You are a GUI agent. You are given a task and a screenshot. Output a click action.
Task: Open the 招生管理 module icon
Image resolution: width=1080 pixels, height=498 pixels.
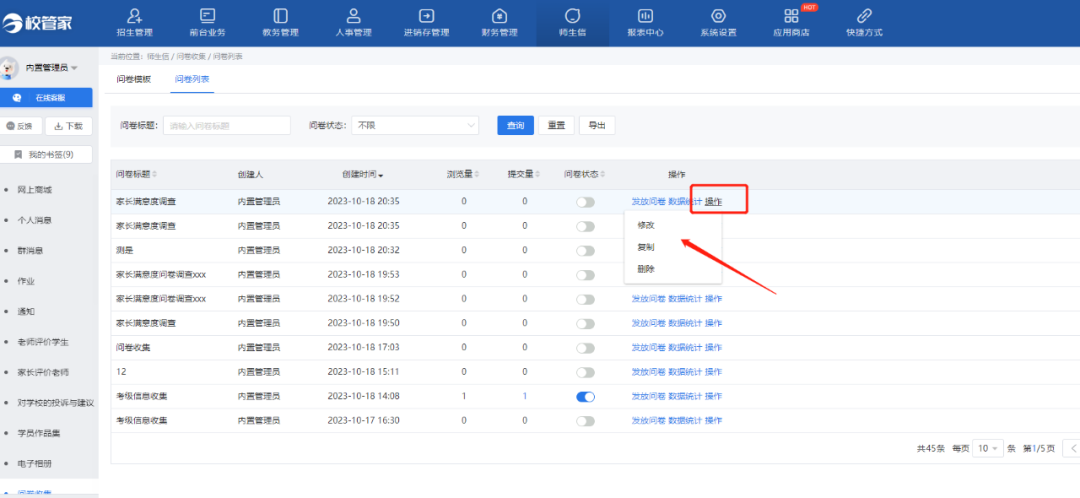(134, 16)
